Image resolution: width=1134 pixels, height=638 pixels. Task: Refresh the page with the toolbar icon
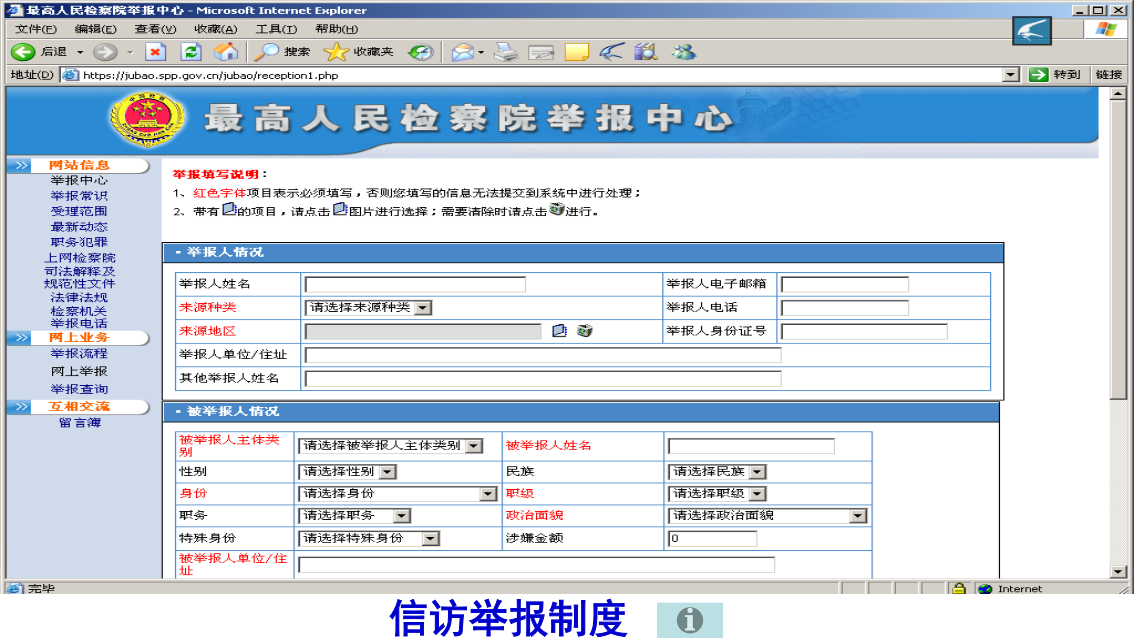190,52
